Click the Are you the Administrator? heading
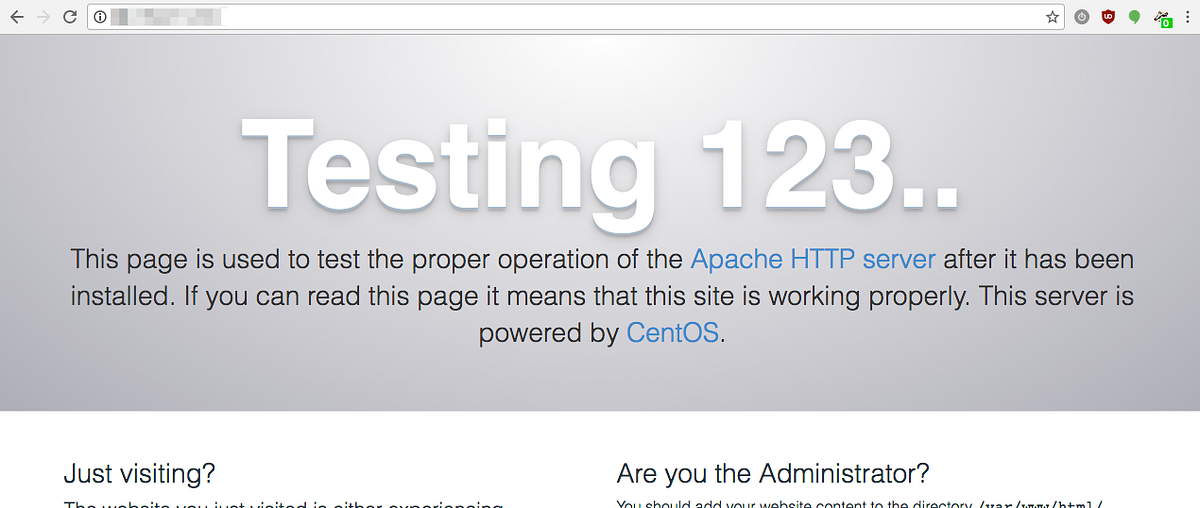The width and height of the screenshot is (1200, 508). pyautogui.click(x=773, y=473)
